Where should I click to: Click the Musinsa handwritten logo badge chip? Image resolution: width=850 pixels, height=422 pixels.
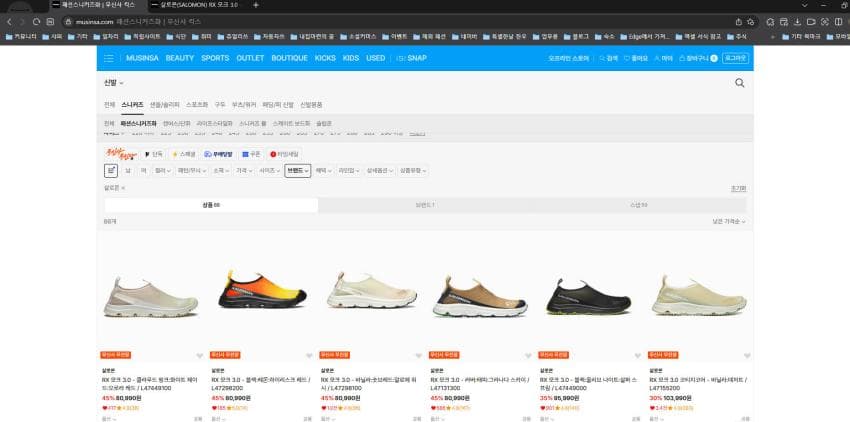click(121, 154)
